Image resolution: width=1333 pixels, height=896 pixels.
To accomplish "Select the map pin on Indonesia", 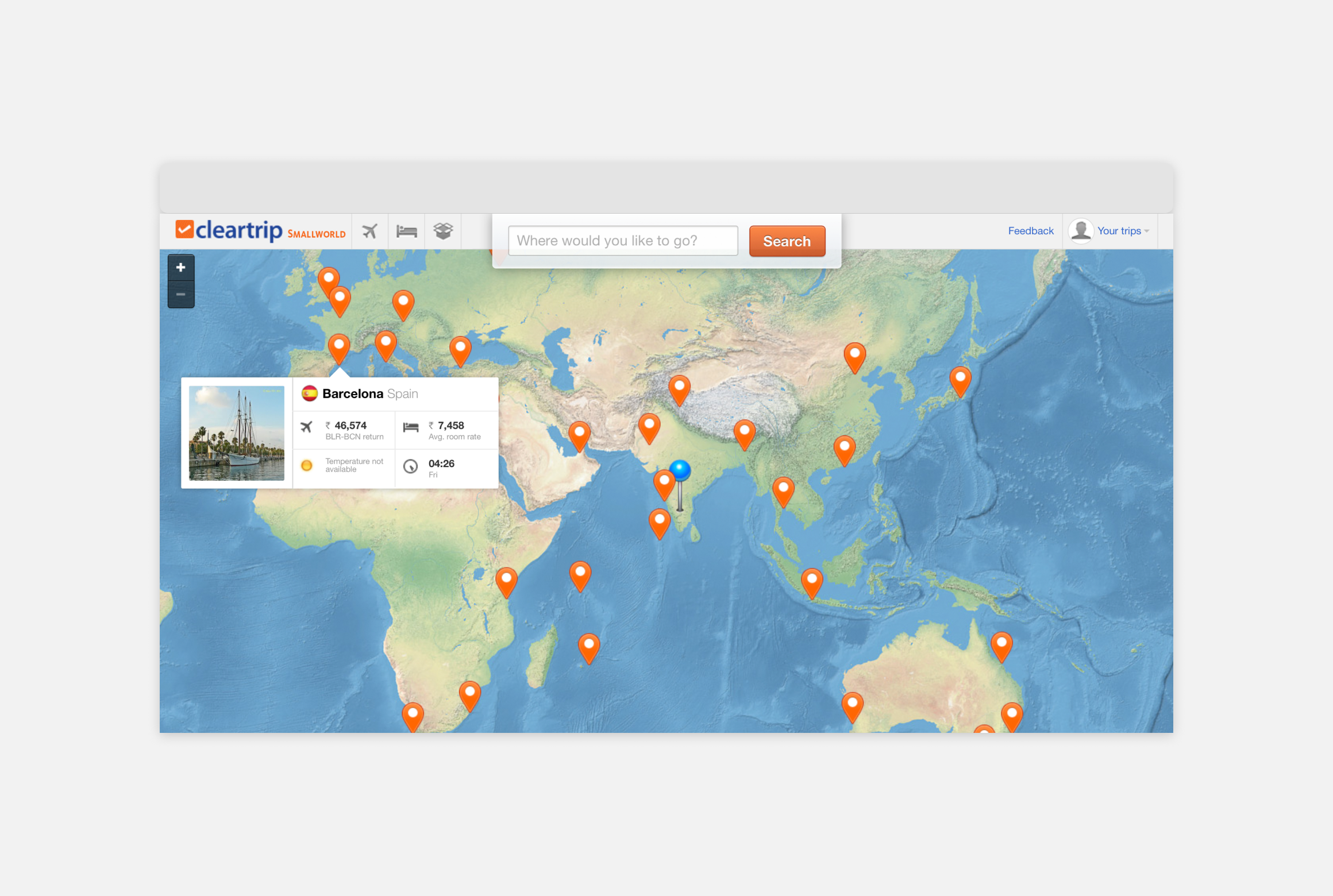I will (x=811, y=580).
